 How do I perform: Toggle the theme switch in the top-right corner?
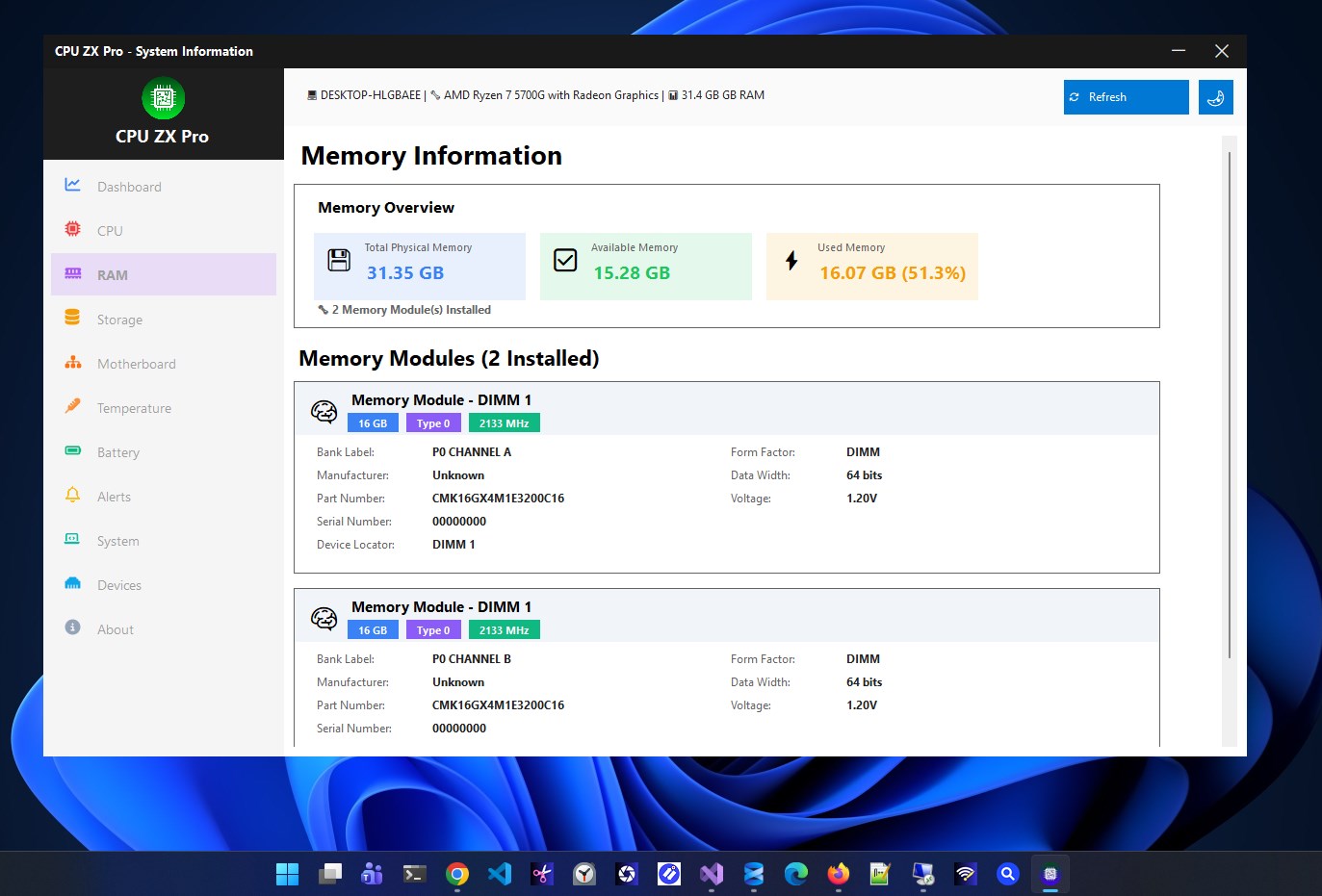[1215, 96]
